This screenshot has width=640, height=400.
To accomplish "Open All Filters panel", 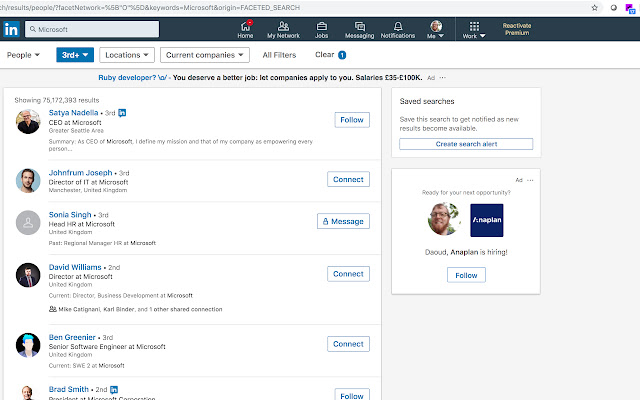I will click(x=280, y=54).
